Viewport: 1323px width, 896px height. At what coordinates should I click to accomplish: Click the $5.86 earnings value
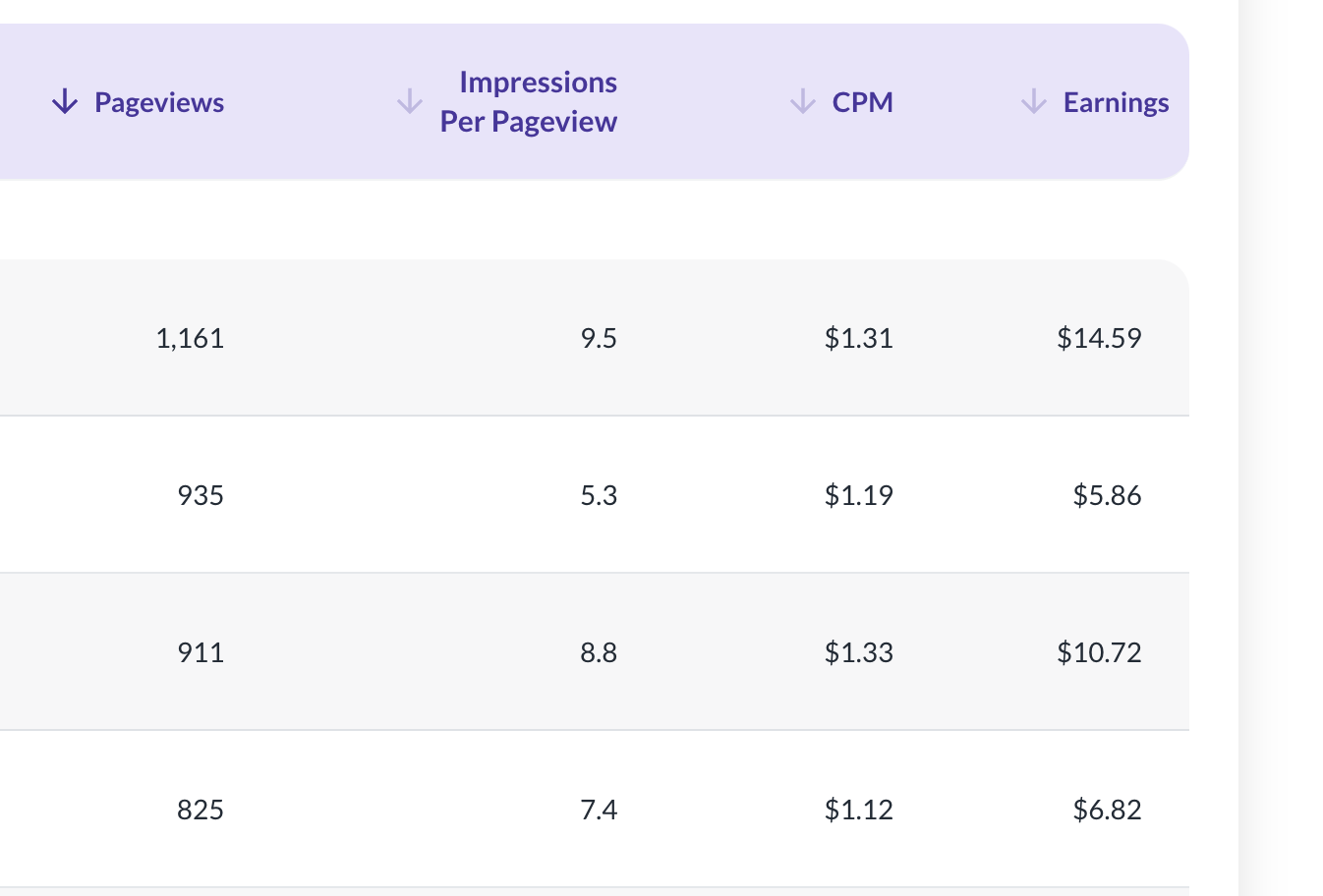pyautogui.click(x=1107, y=495)
